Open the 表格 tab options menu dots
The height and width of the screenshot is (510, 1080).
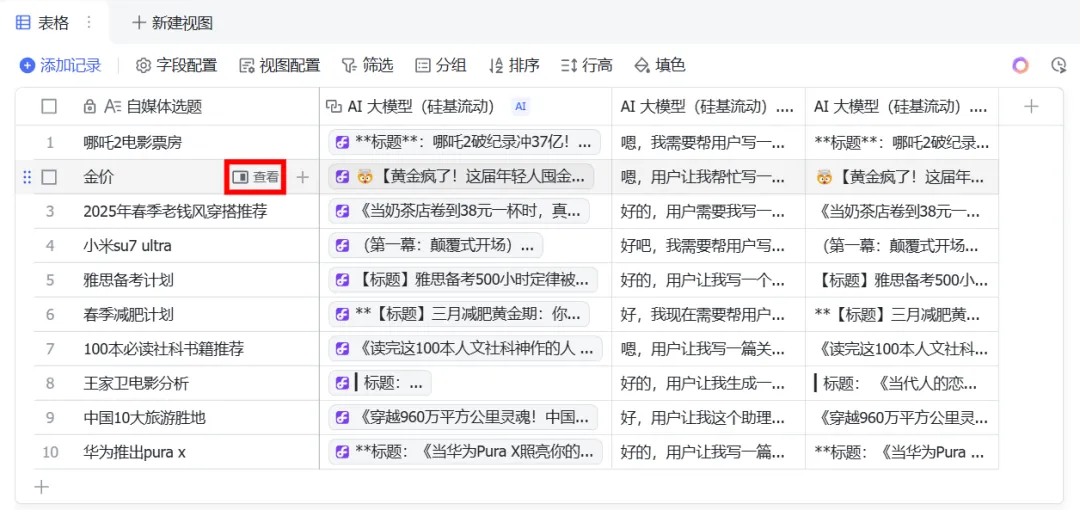88,23
